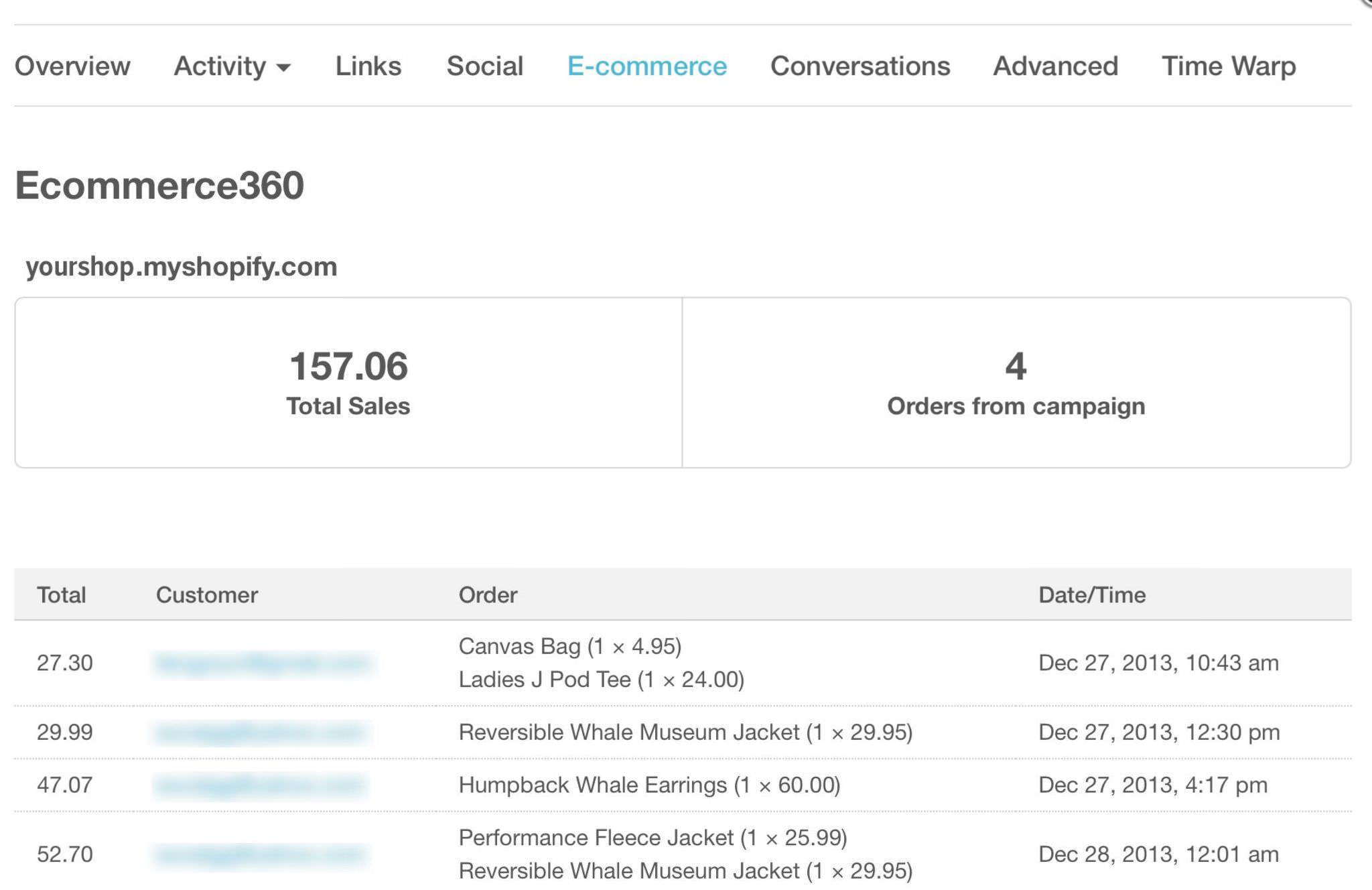Open the Advanced report tab
Screen dimensions: 1372x890
1055,66
